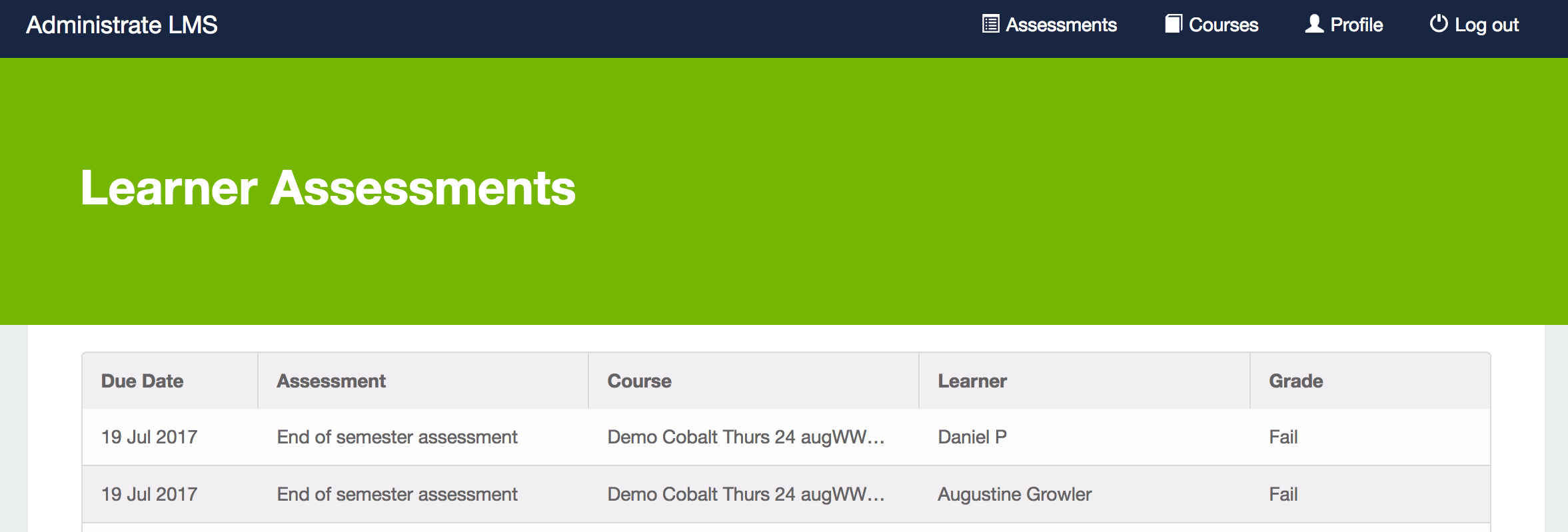This screenshot has width=1568, height=532.
Task: Select the Daniel P learner row
Action: click(x=786, y=437)
